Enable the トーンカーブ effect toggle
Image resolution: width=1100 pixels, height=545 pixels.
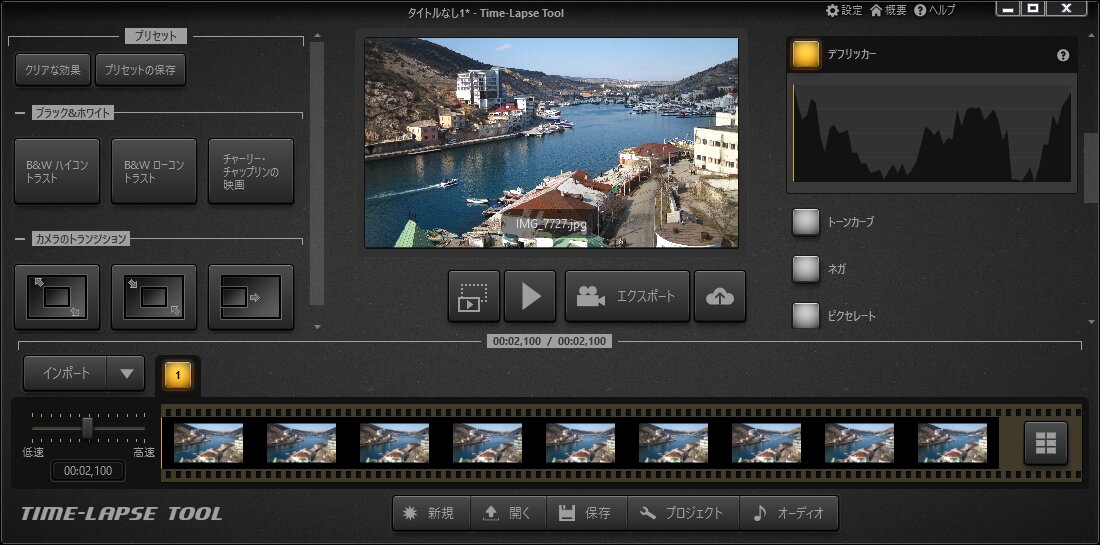click(x=806, y=222)
